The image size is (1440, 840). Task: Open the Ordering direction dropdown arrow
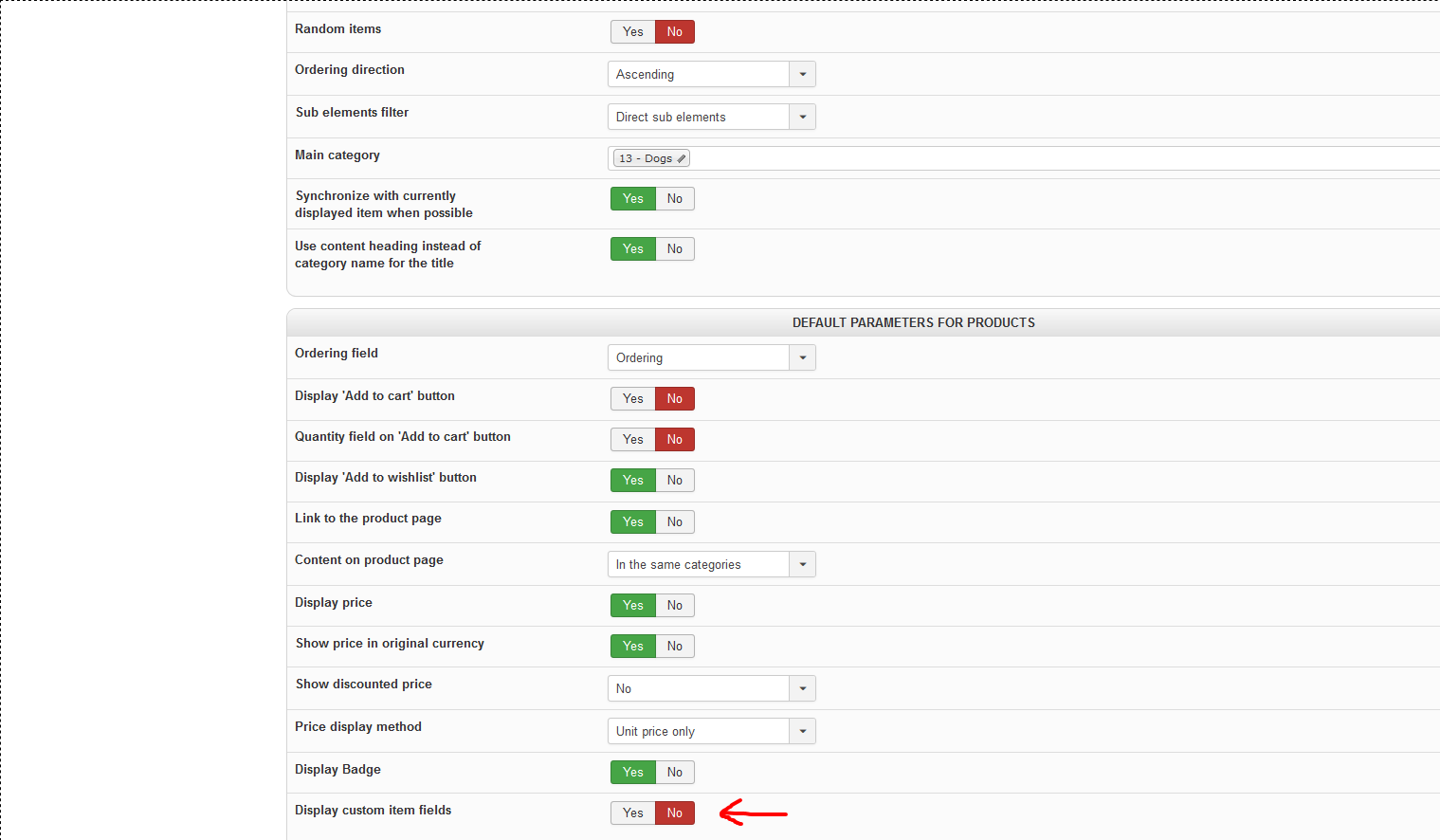click(803, 74)
